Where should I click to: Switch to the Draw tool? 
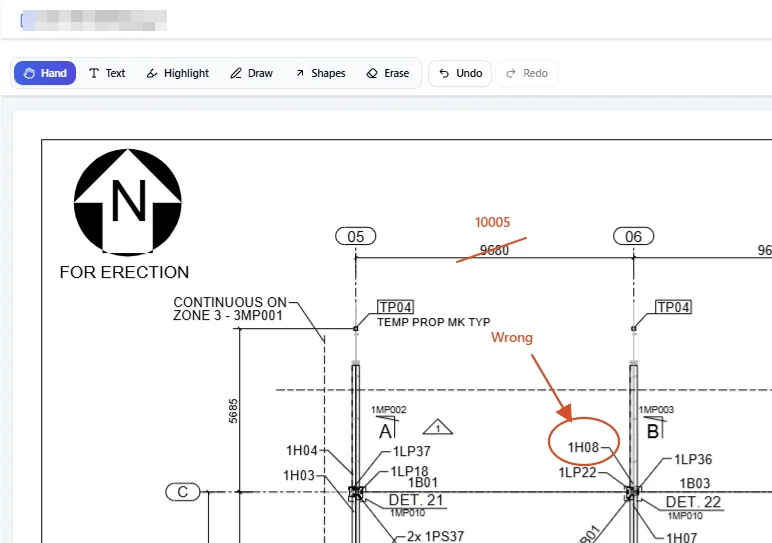click(x=252, y=73)
